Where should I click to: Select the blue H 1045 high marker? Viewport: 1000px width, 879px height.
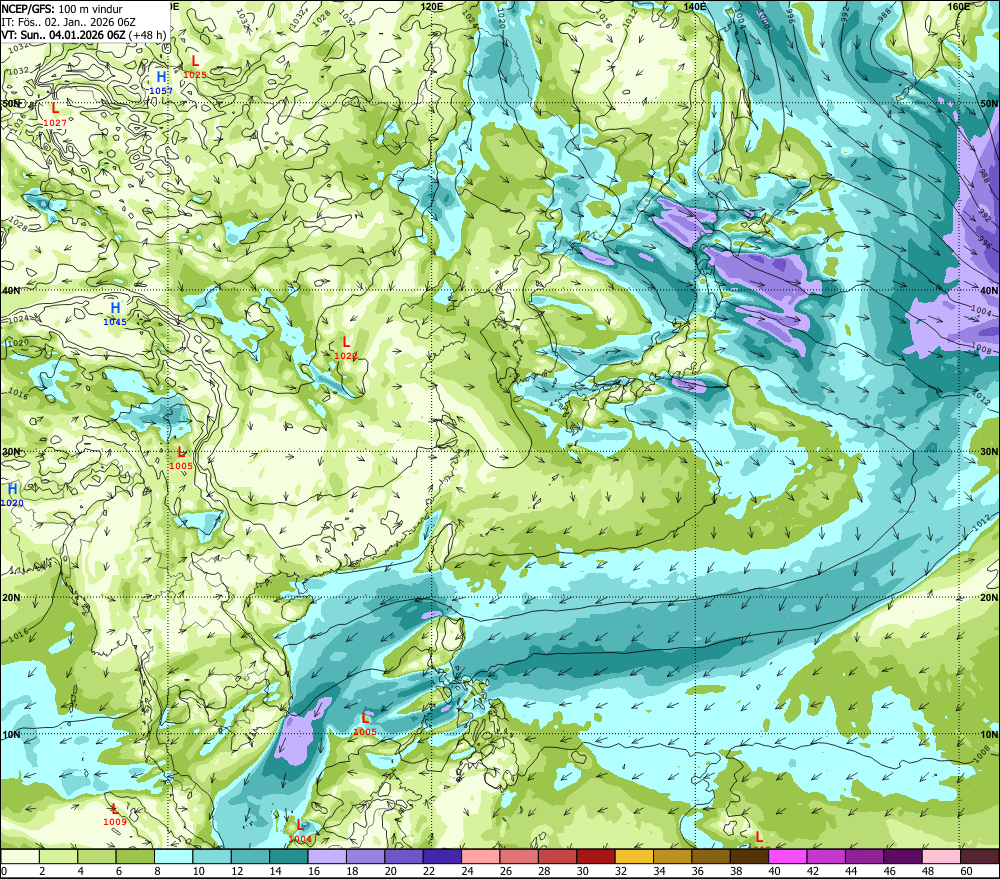(115, 314)
